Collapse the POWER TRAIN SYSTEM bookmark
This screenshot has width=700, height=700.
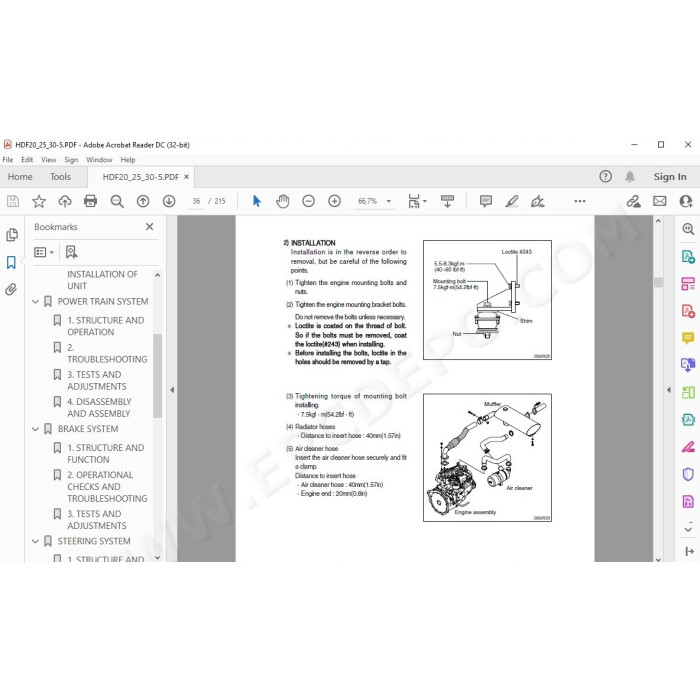coord(35,302)
